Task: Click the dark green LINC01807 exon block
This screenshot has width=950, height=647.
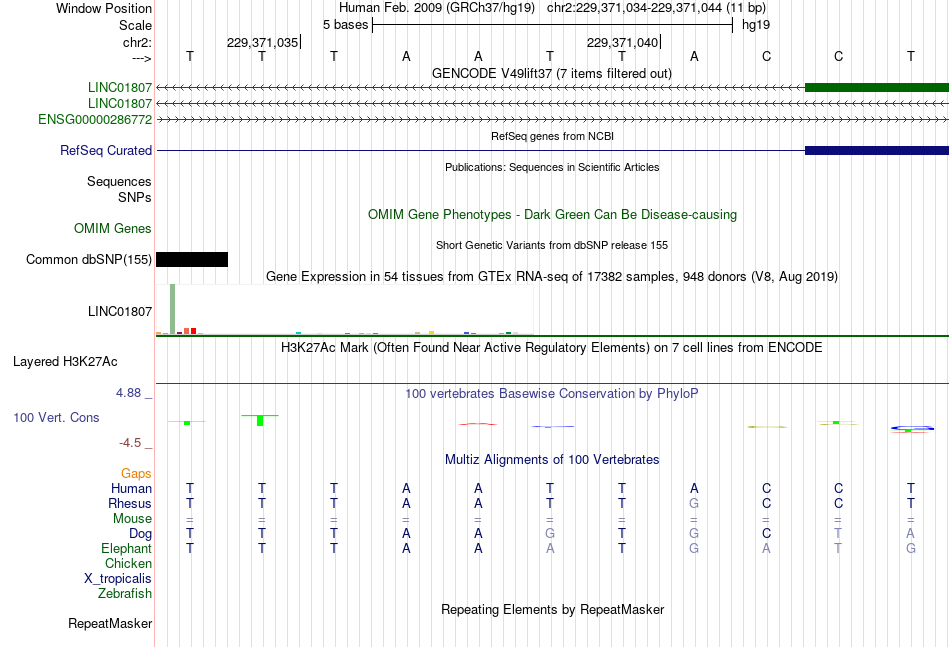Action: point(877,88)
